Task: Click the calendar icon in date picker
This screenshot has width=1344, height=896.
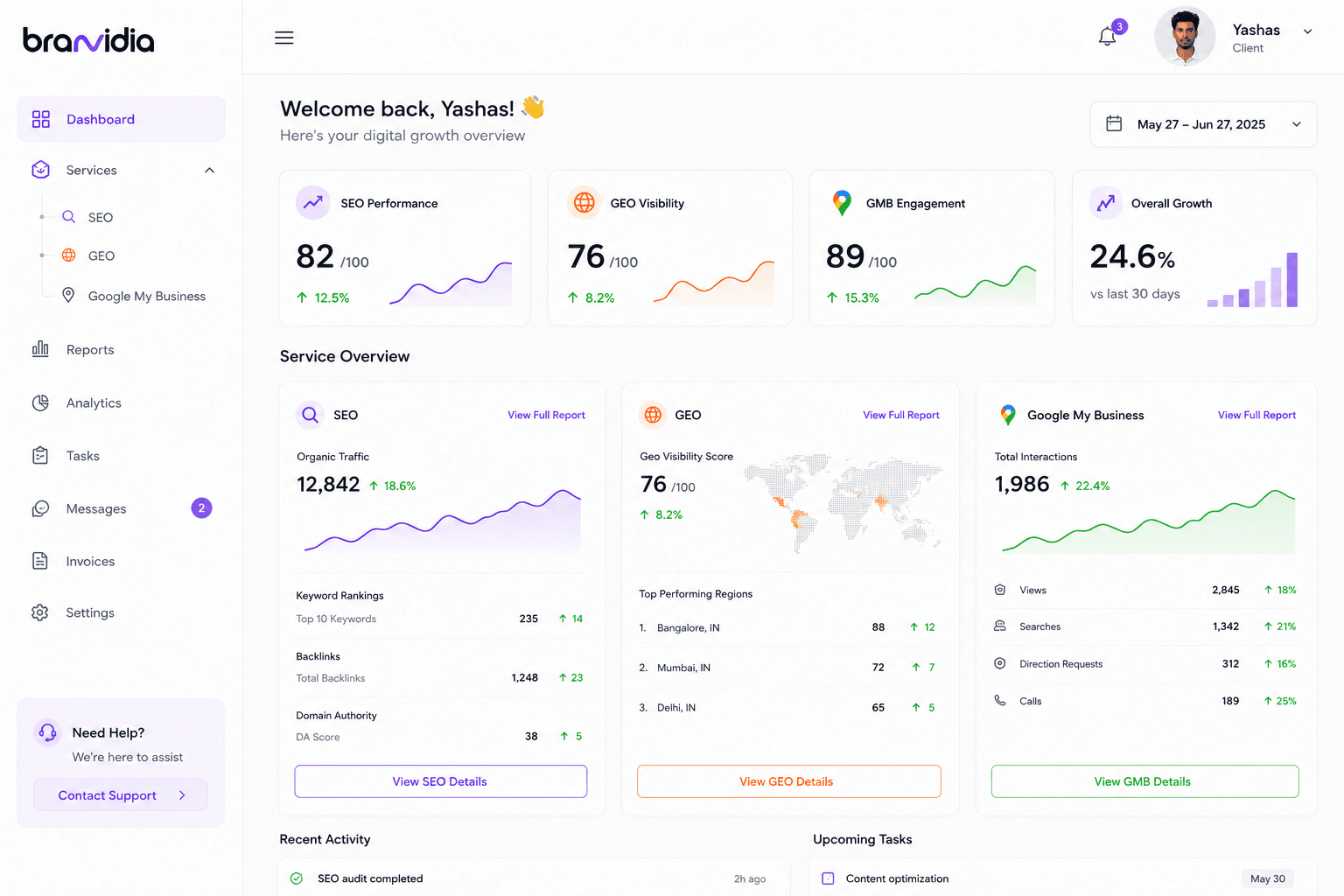Action: (1114, 123)
